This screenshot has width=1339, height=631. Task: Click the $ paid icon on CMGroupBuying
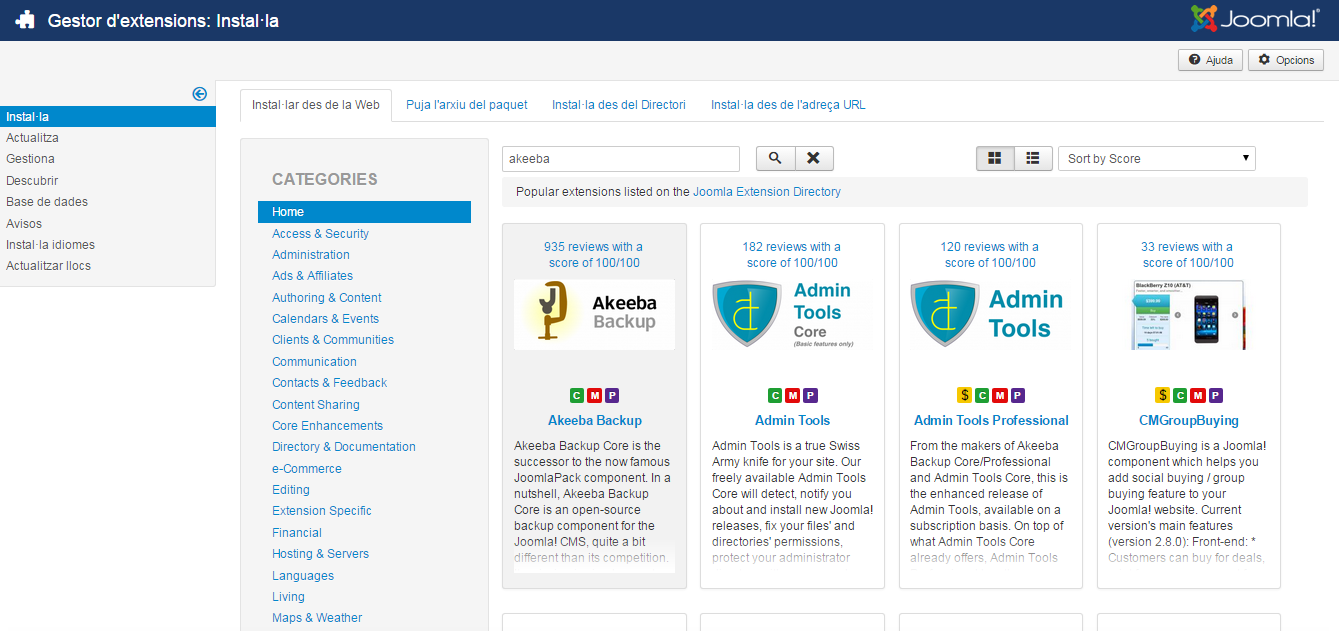pyautogui.click(x=1162, y=395)
